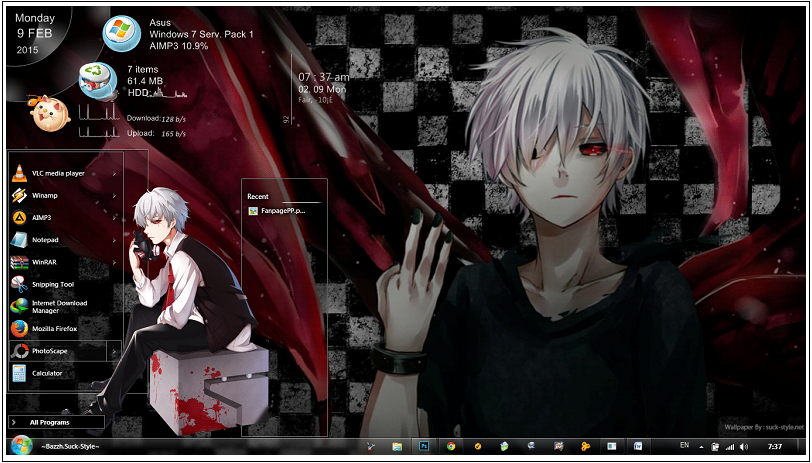812x463 pixels.
Task: Launch Winamp via its lightning bolt icon
Action: point(19,196)
